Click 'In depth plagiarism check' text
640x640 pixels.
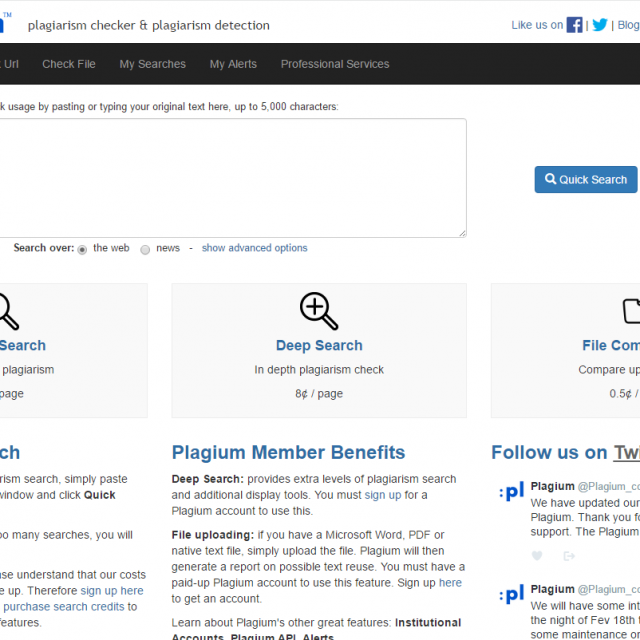pyautogui.click(x=319, y=369)
